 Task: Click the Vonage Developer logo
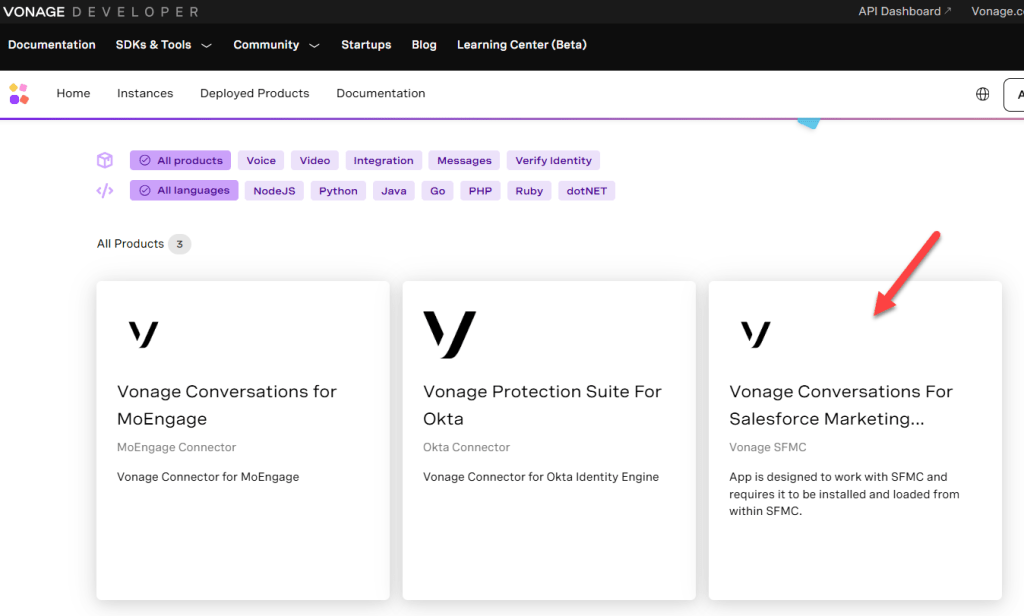point(101,12)
